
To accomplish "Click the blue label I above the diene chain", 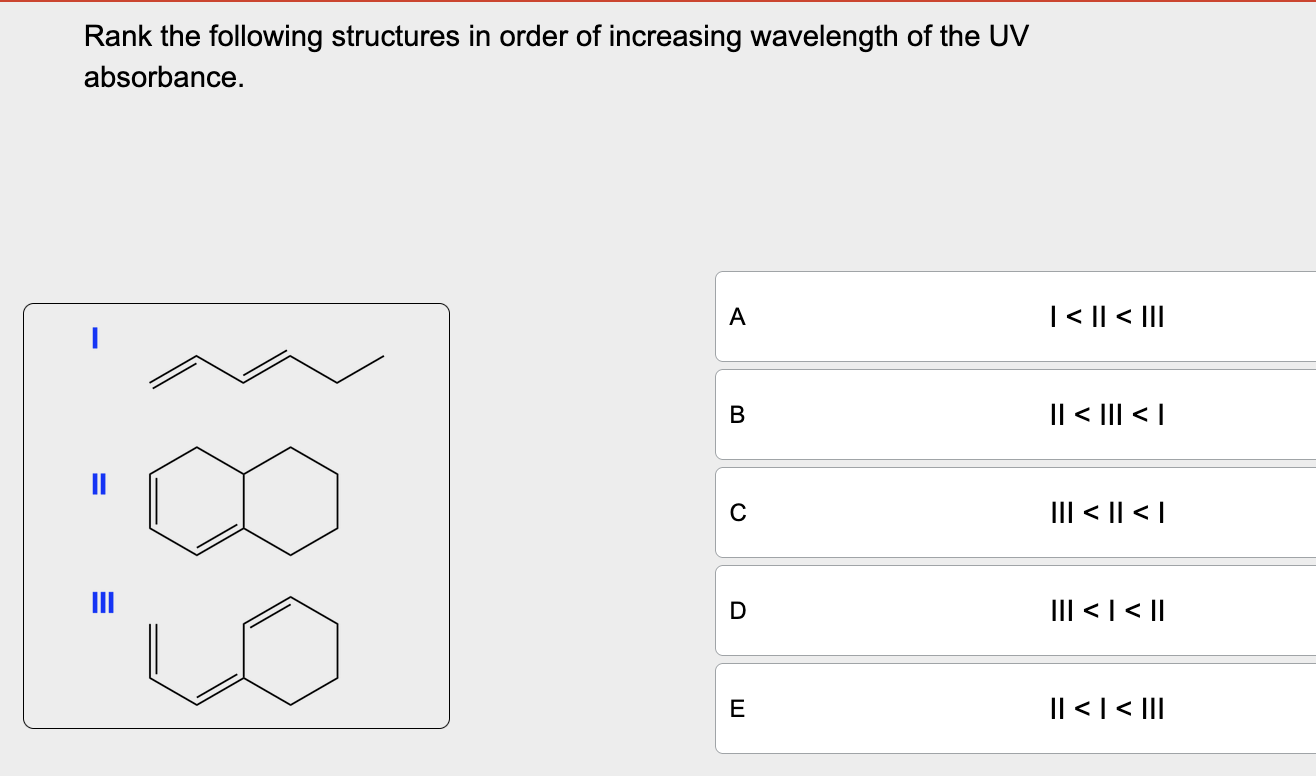I will [x=93, y=339].
